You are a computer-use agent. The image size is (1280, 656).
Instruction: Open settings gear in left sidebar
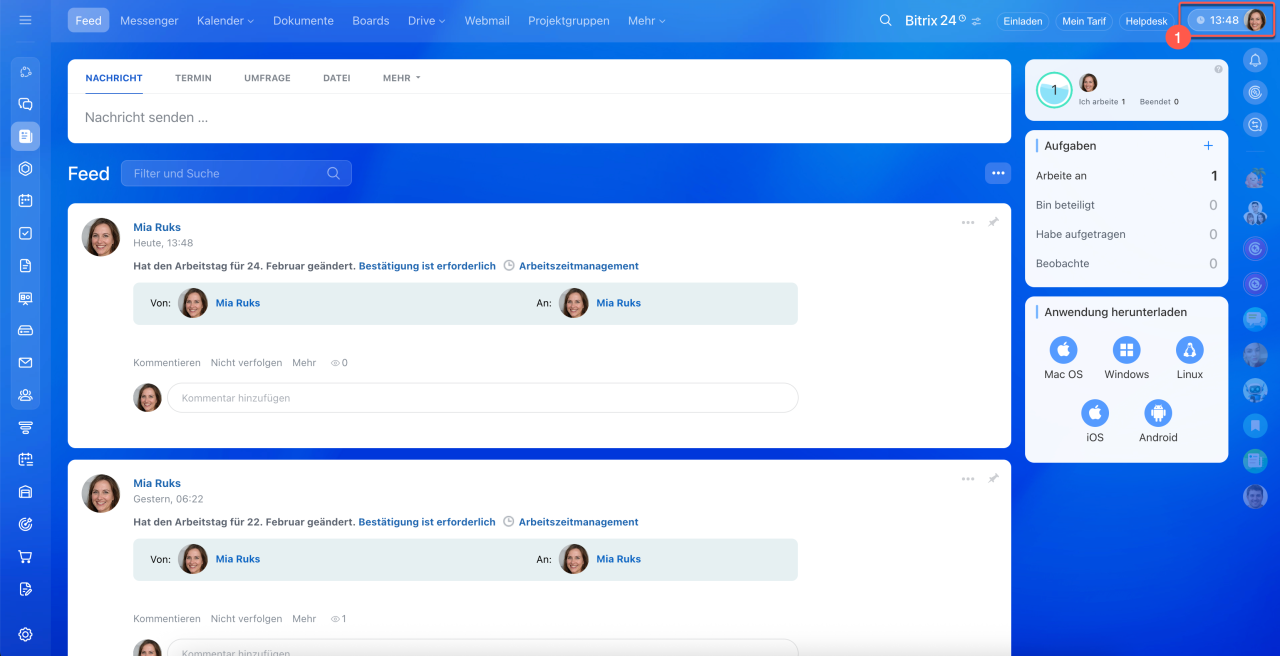pos(25,634)
